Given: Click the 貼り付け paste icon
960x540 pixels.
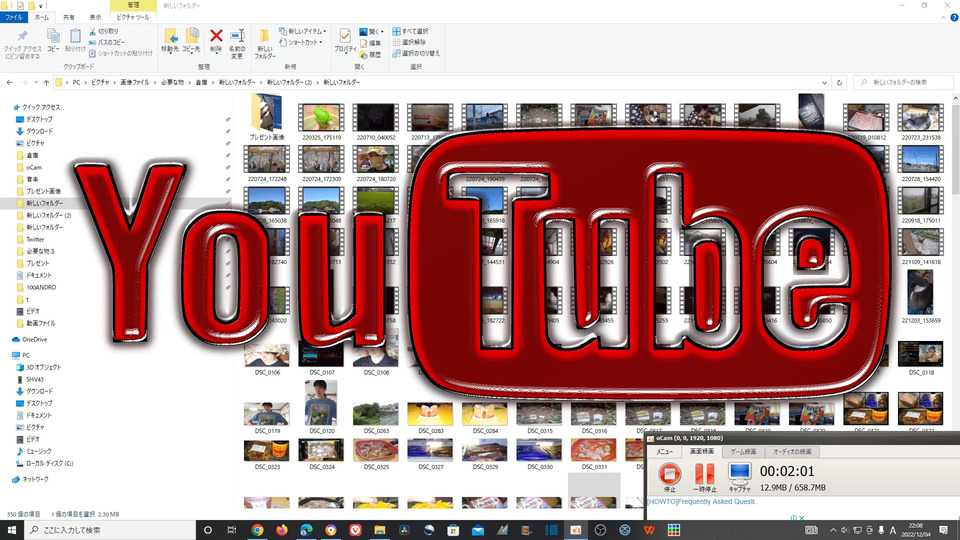Looking at the screenshot, I should pos(75,40).
